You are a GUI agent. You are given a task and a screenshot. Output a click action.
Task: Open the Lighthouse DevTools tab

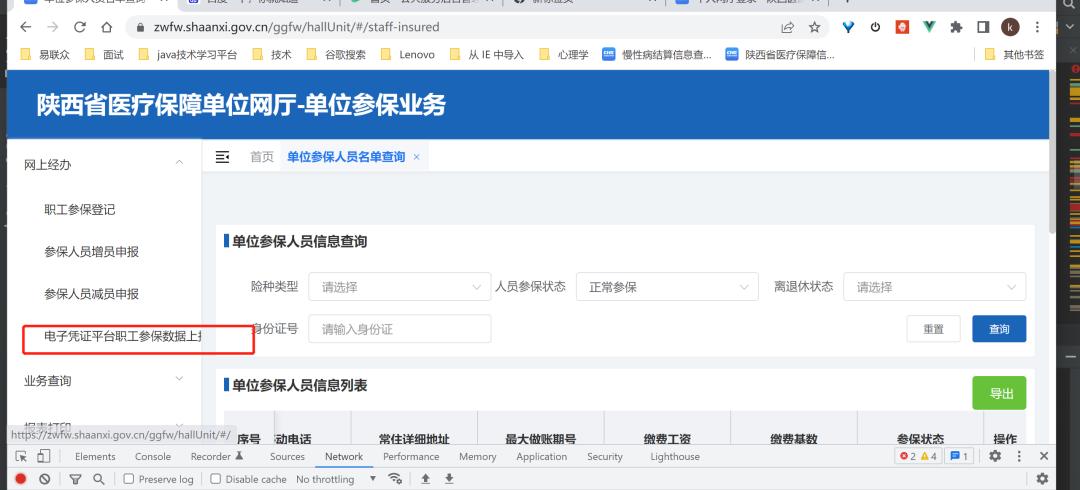point(675,456)
